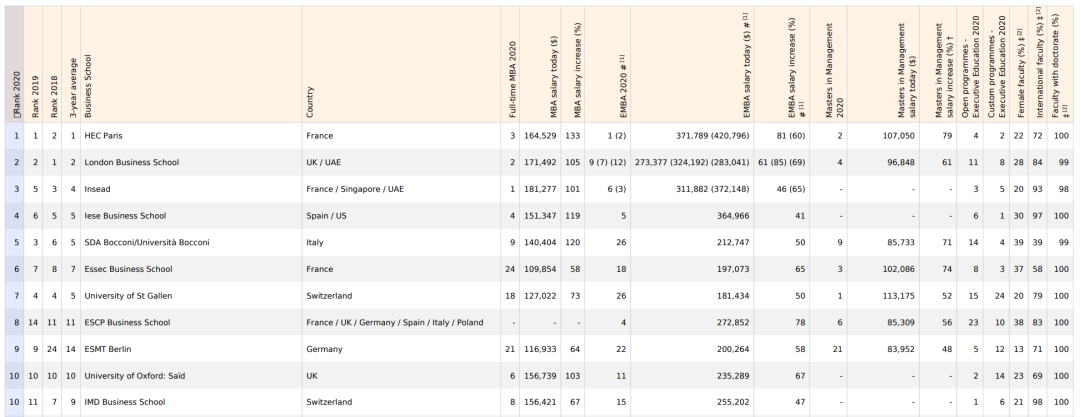This screenshot has width=1080, height=417.
Task: Click EMBA salary increase cell 81 (60)
Action: pyautogui.click(x=781, y=136)
